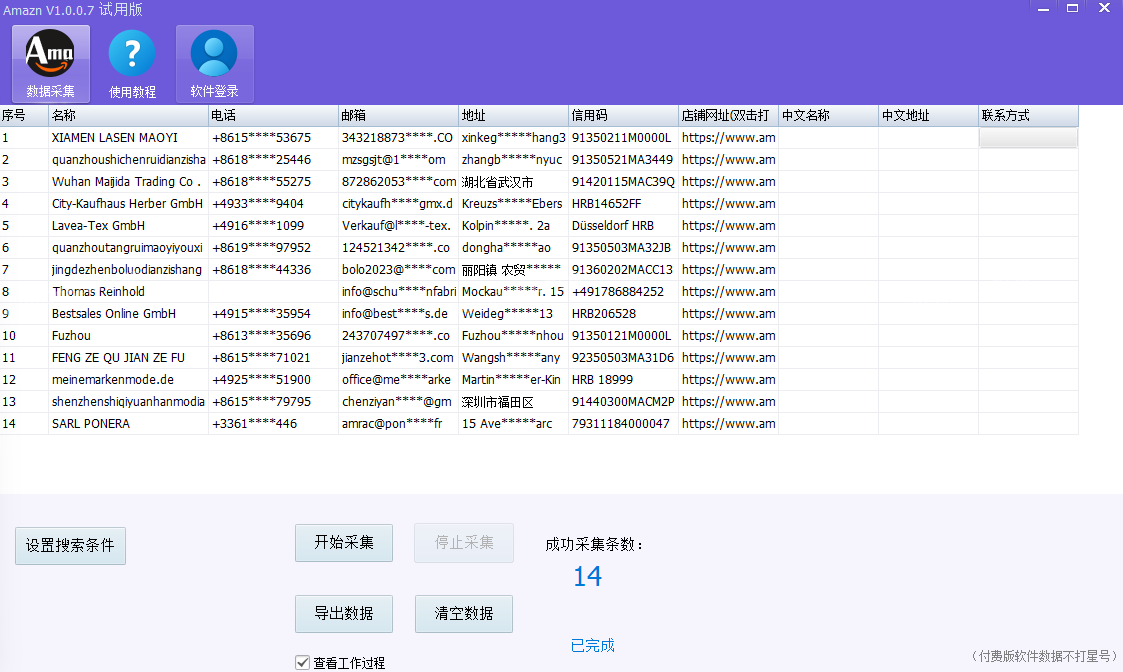Click the 信用码 column header
Viewport: 1123px width, 672px height.
tap(623, 115)
